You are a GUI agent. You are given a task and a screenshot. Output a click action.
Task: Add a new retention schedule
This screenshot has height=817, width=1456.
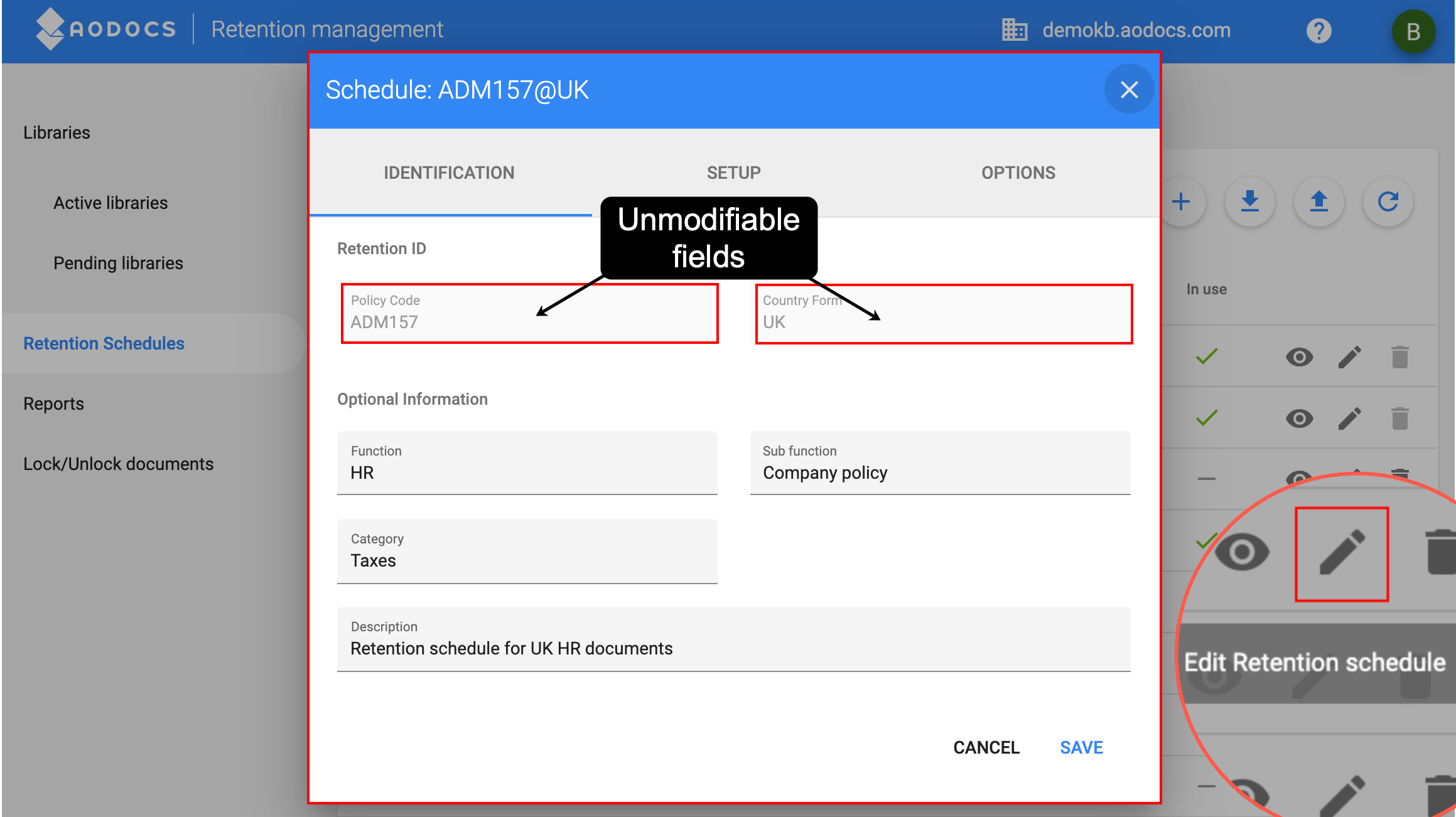[1181, 201]
